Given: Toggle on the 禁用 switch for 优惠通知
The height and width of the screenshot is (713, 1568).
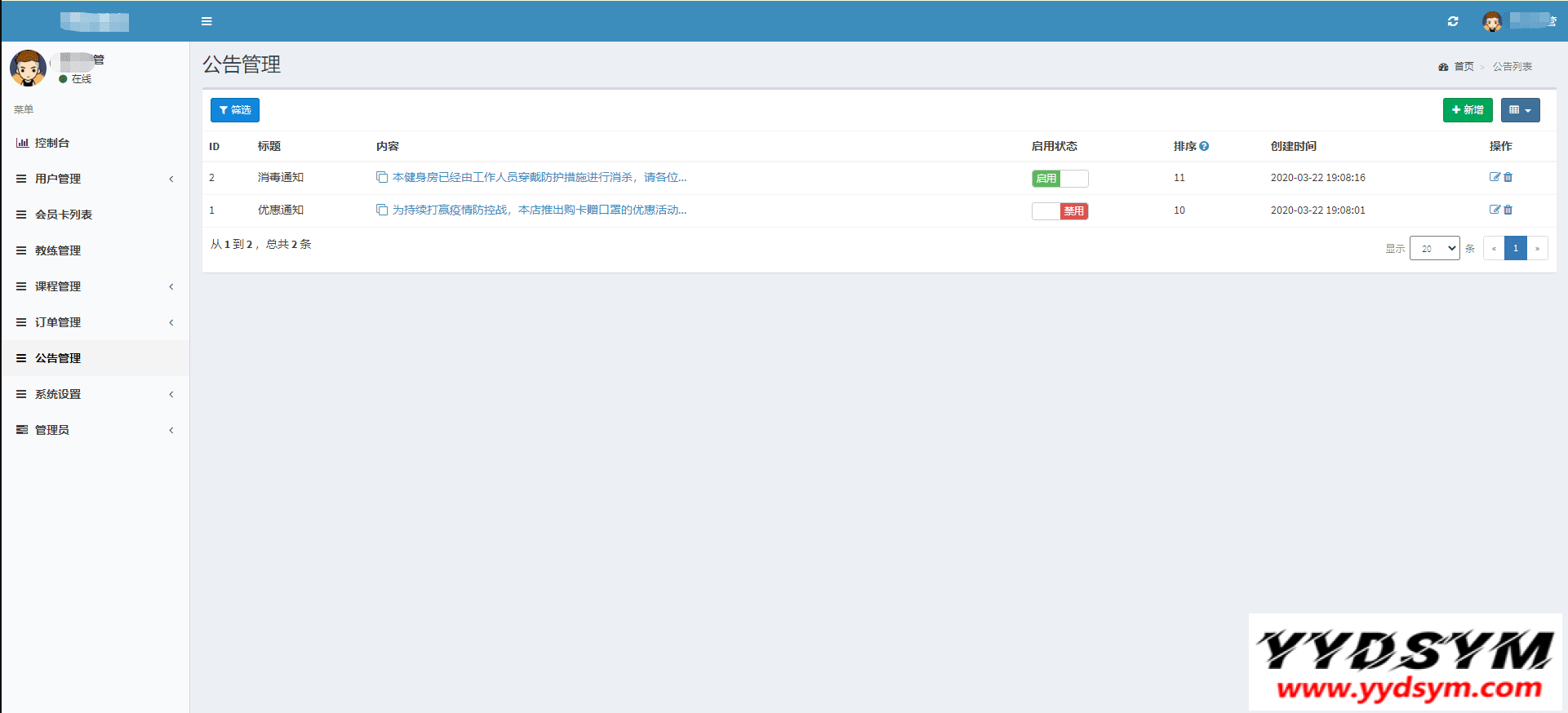Looking at the screenshot, I should [1059, 211].
